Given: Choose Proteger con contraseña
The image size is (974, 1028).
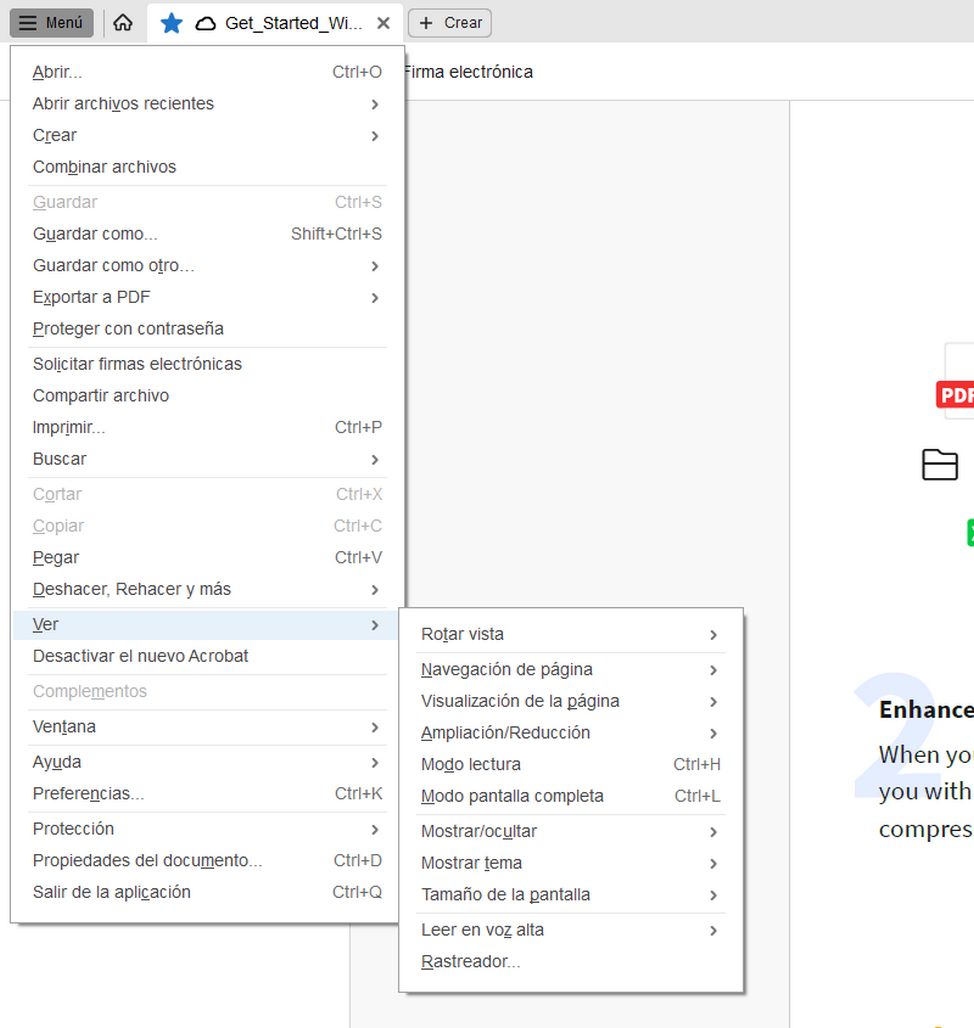Looking at the screenshot, I should tap(207, 328).
